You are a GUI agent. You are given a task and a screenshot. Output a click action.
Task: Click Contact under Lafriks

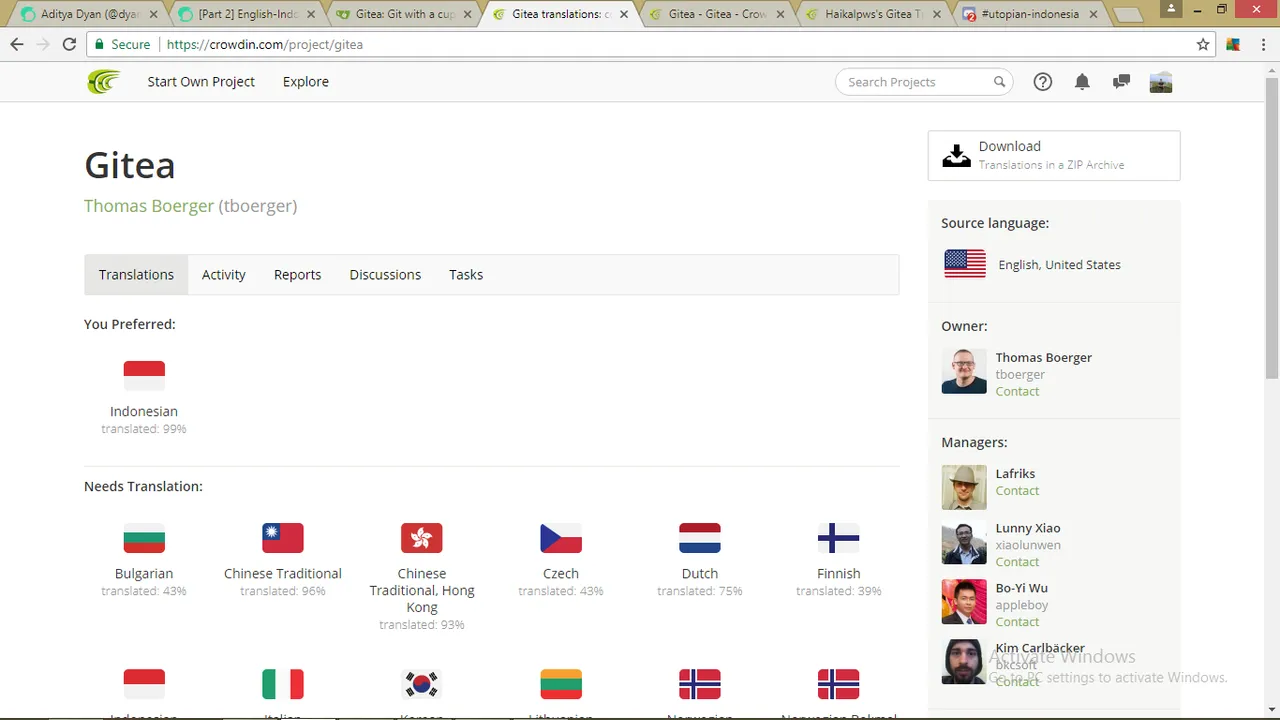click(1017, 491)
